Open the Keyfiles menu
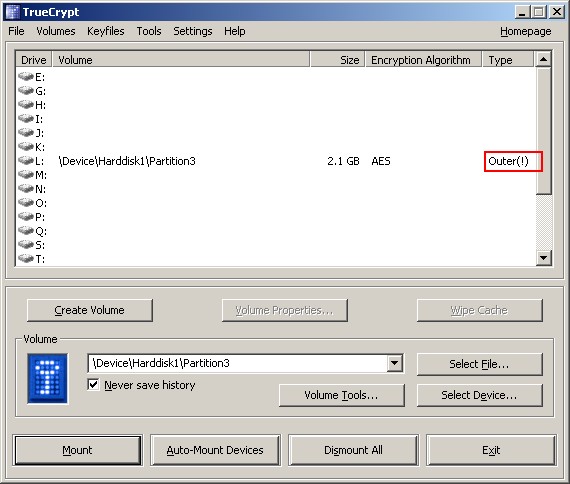This screenshot has width=570, height=484. 105,31
